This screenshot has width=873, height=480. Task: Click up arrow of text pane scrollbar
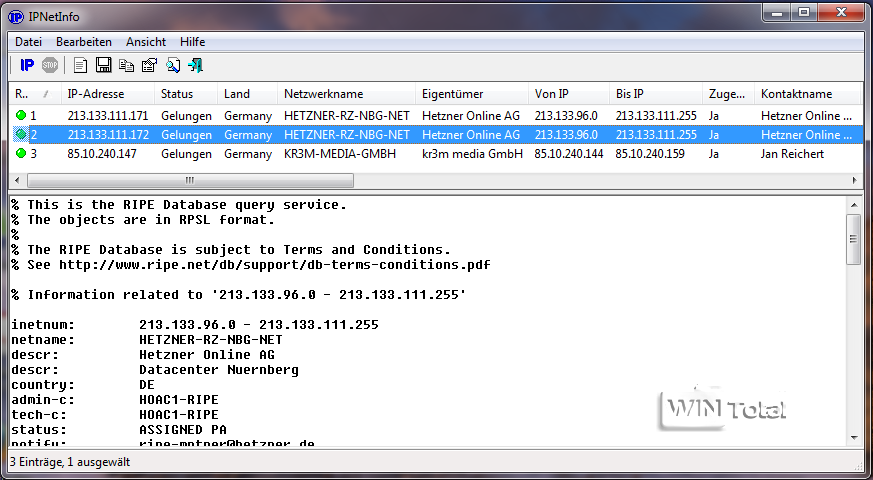click(x=854, y=205)
